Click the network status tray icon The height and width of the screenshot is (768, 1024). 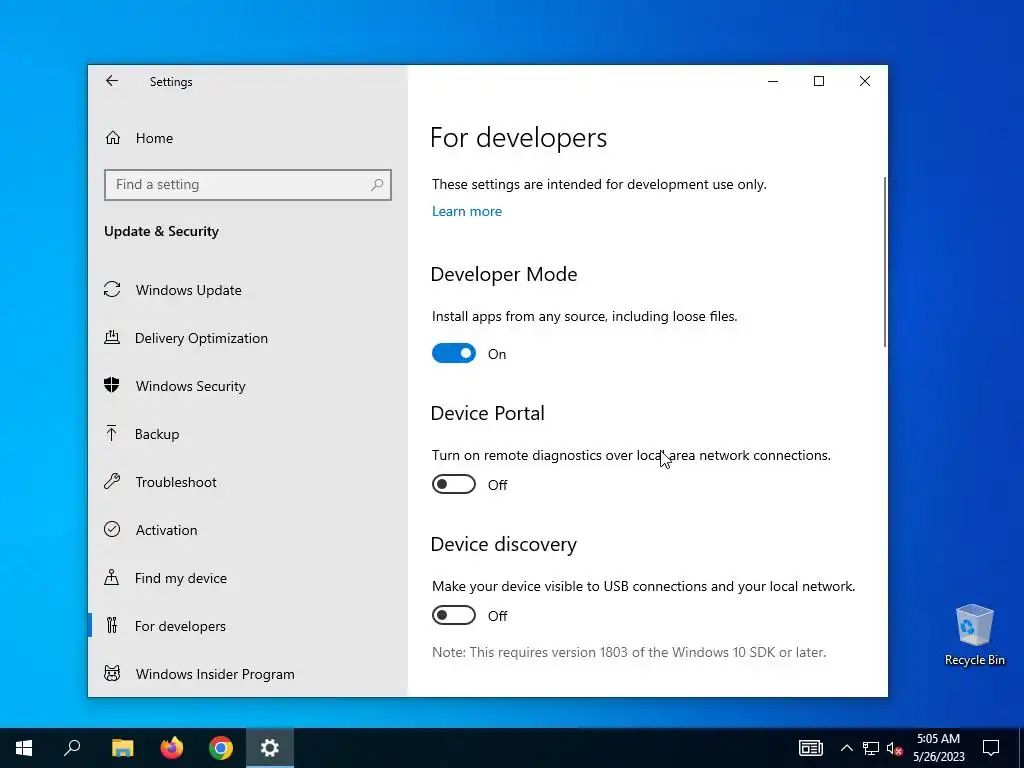point(871,748)
